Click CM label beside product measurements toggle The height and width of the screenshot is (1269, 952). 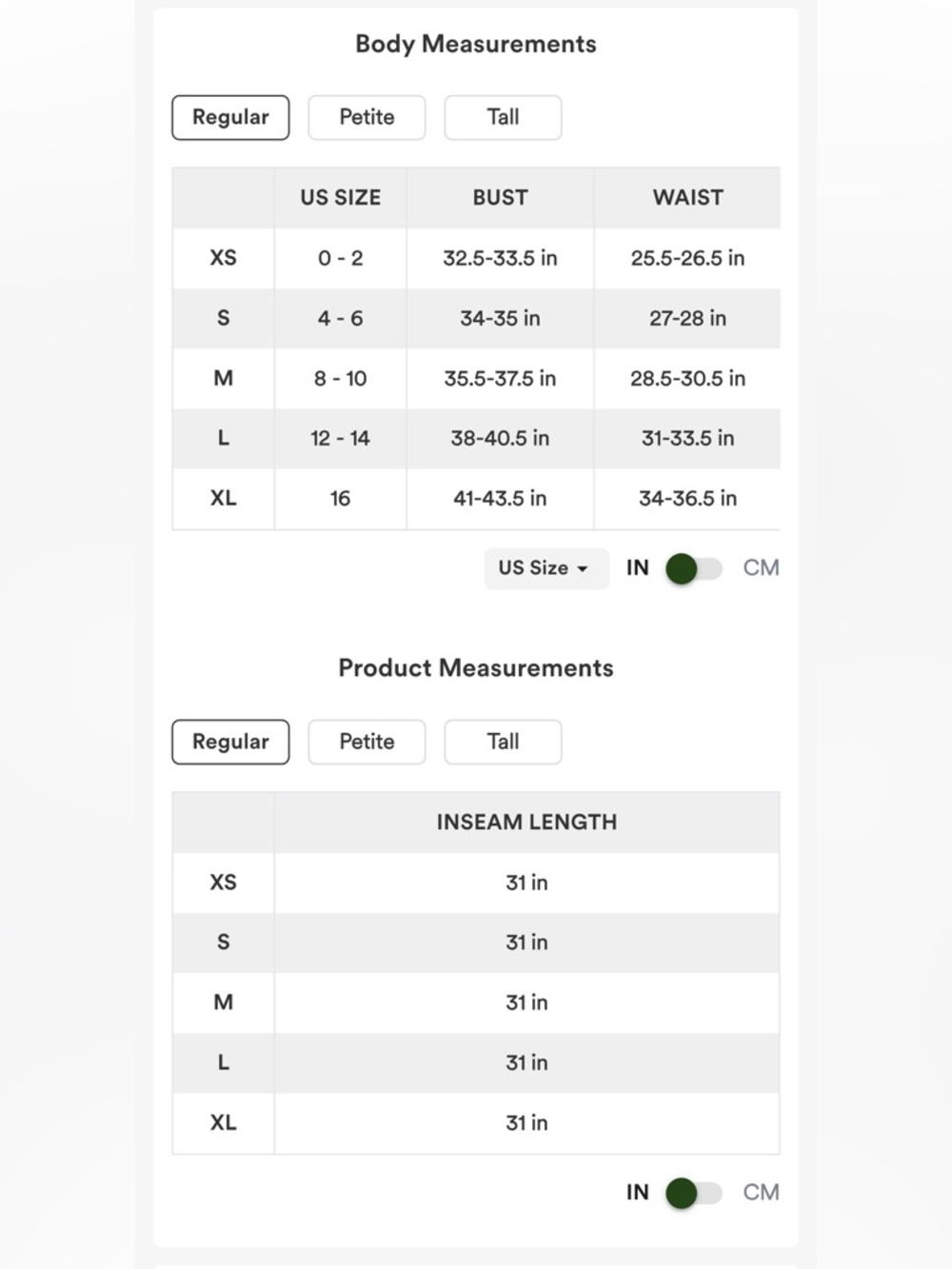[x=761, y=1192]
